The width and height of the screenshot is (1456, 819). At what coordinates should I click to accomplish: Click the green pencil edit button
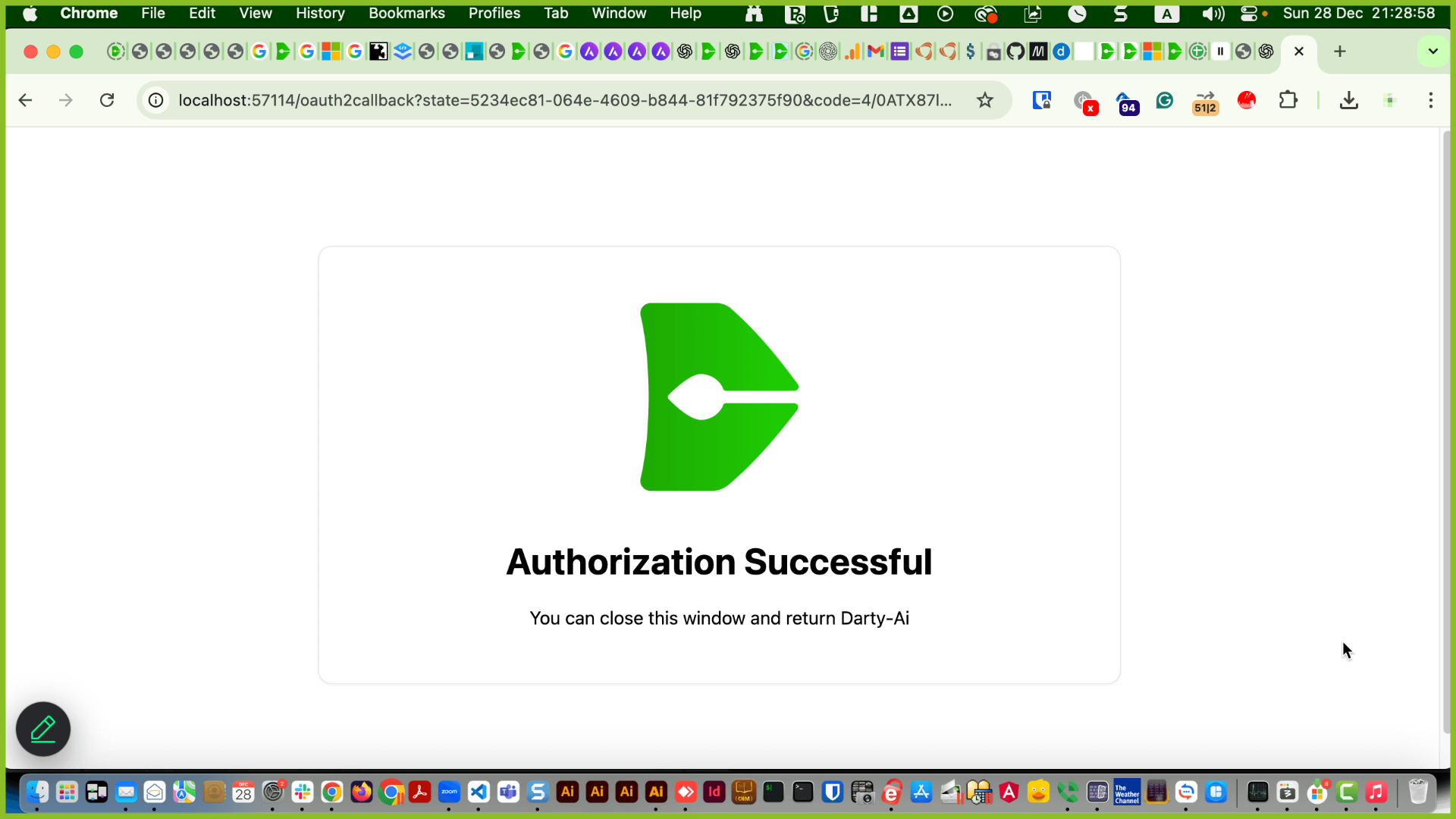(42, 729)
